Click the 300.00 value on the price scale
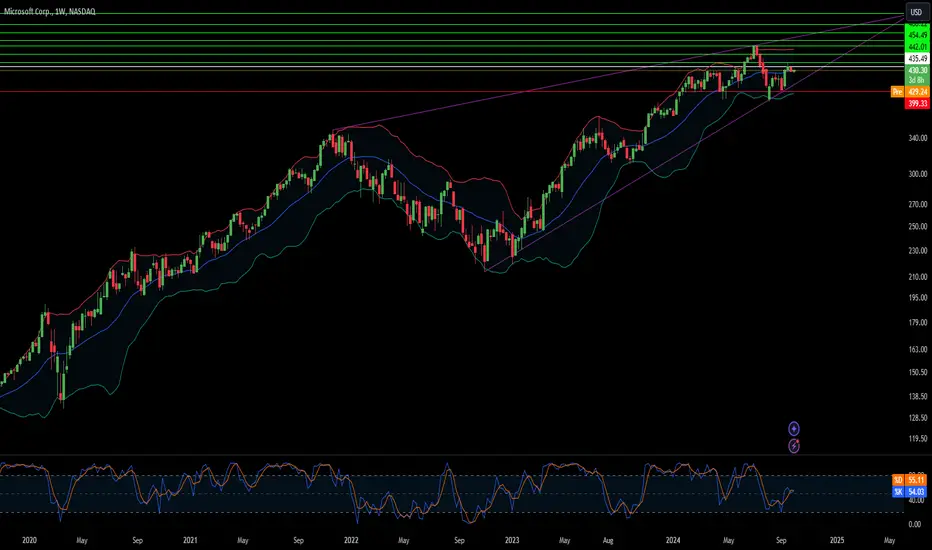 point(918,174)
